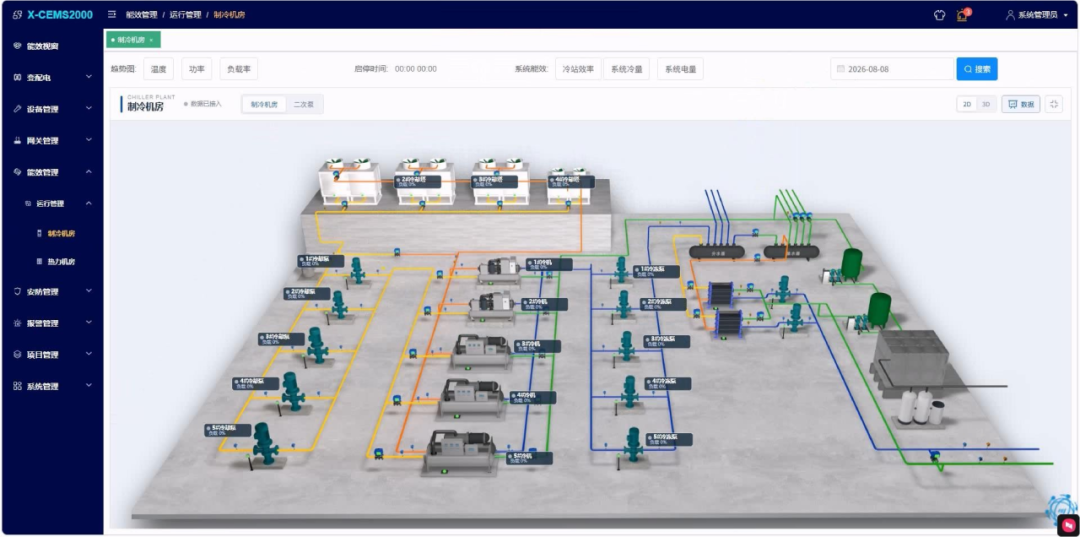Expand the 项目管理 sidebar menu chevron

89,355
